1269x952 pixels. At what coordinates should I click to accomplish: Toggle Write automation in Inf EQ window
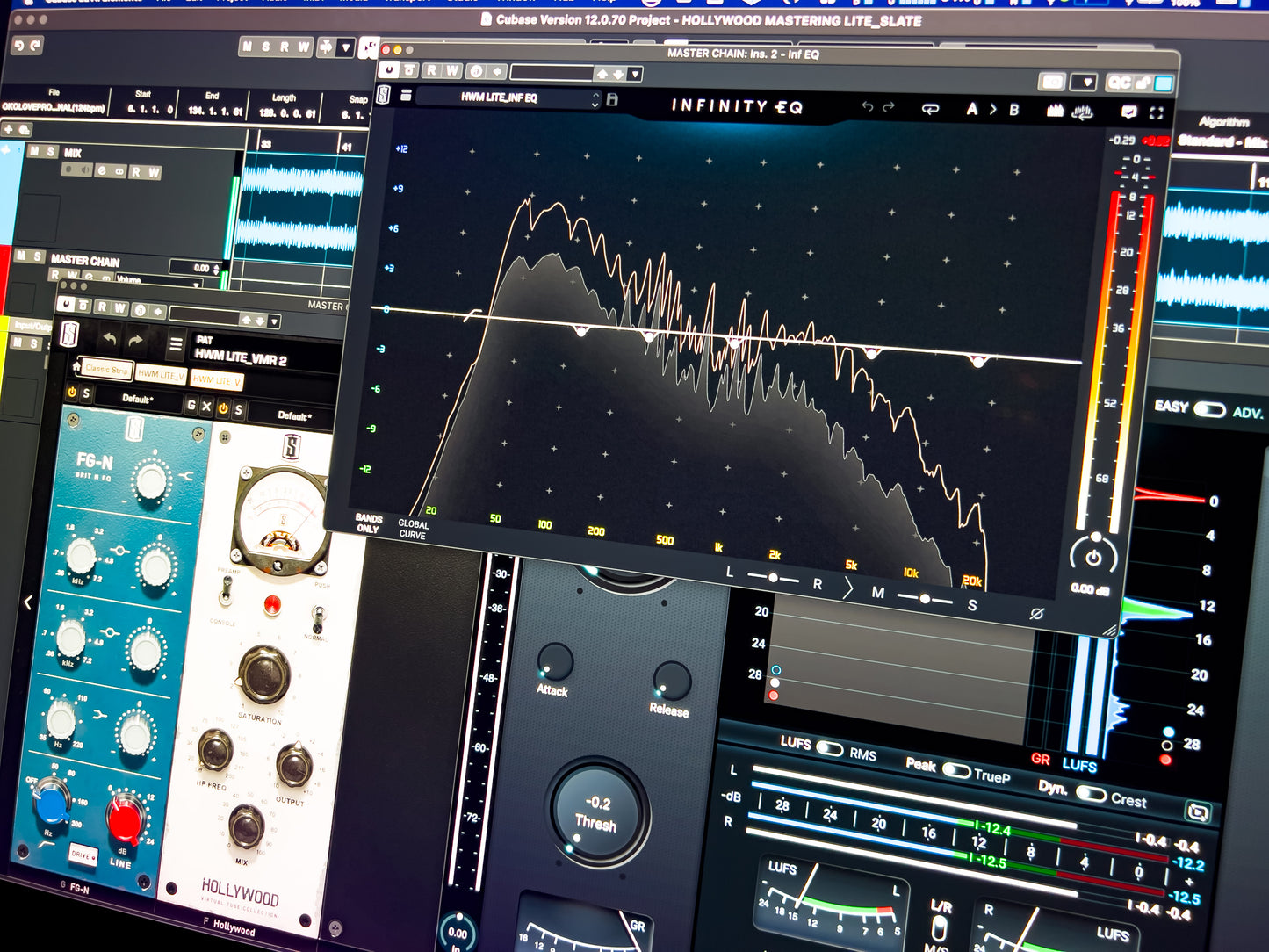pos(451,71)
